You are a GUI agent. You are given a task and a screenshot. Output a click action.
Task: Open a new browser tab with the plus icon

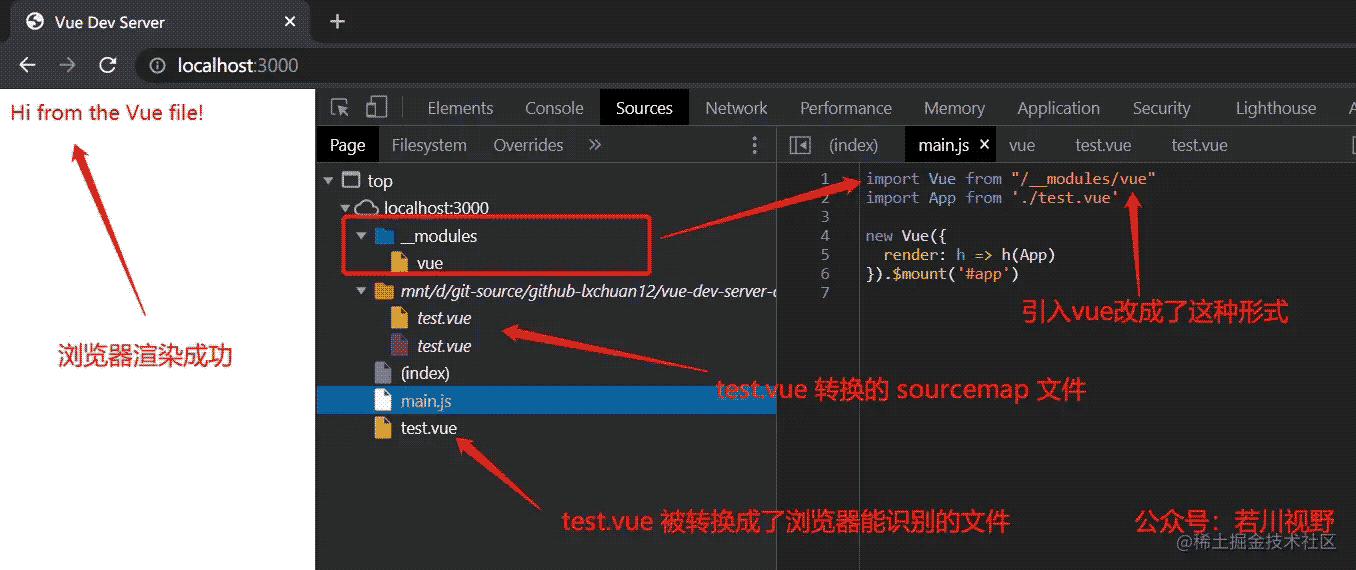pyautogui.click(x=337, y=21)
